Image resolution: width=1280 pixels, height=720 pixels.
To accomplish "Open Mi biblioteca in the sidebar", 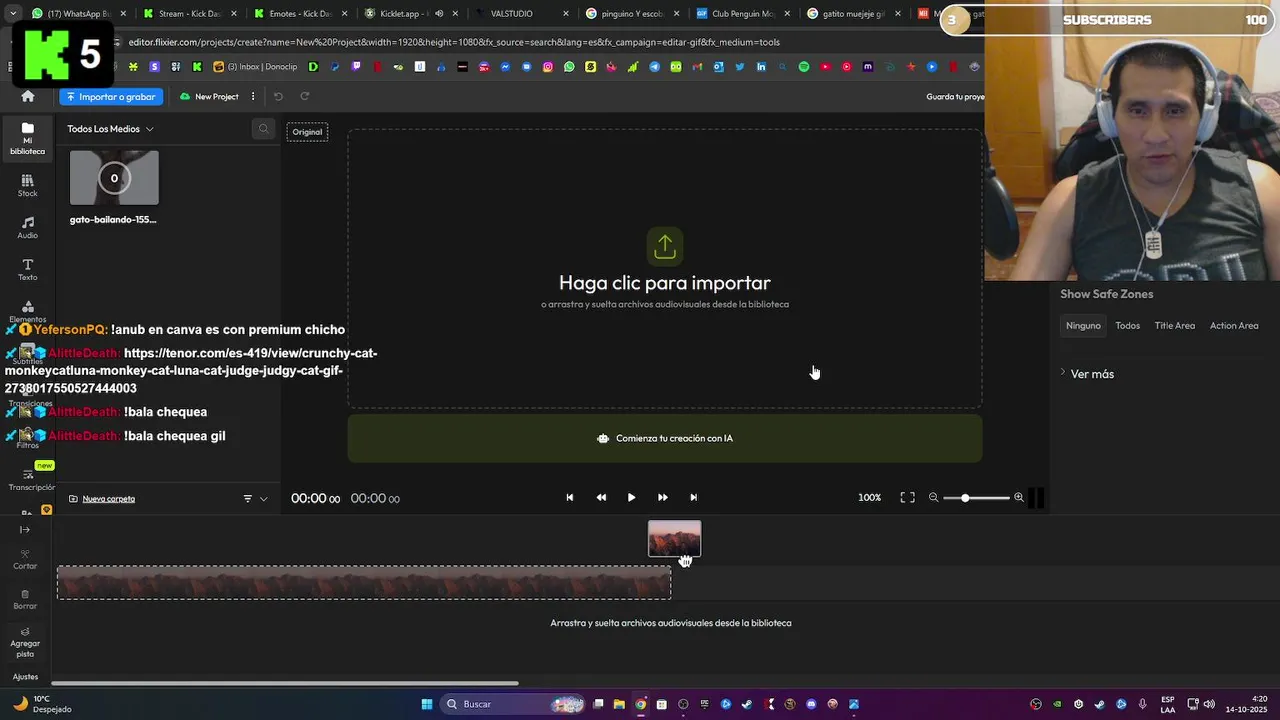I will pos(28,138).
